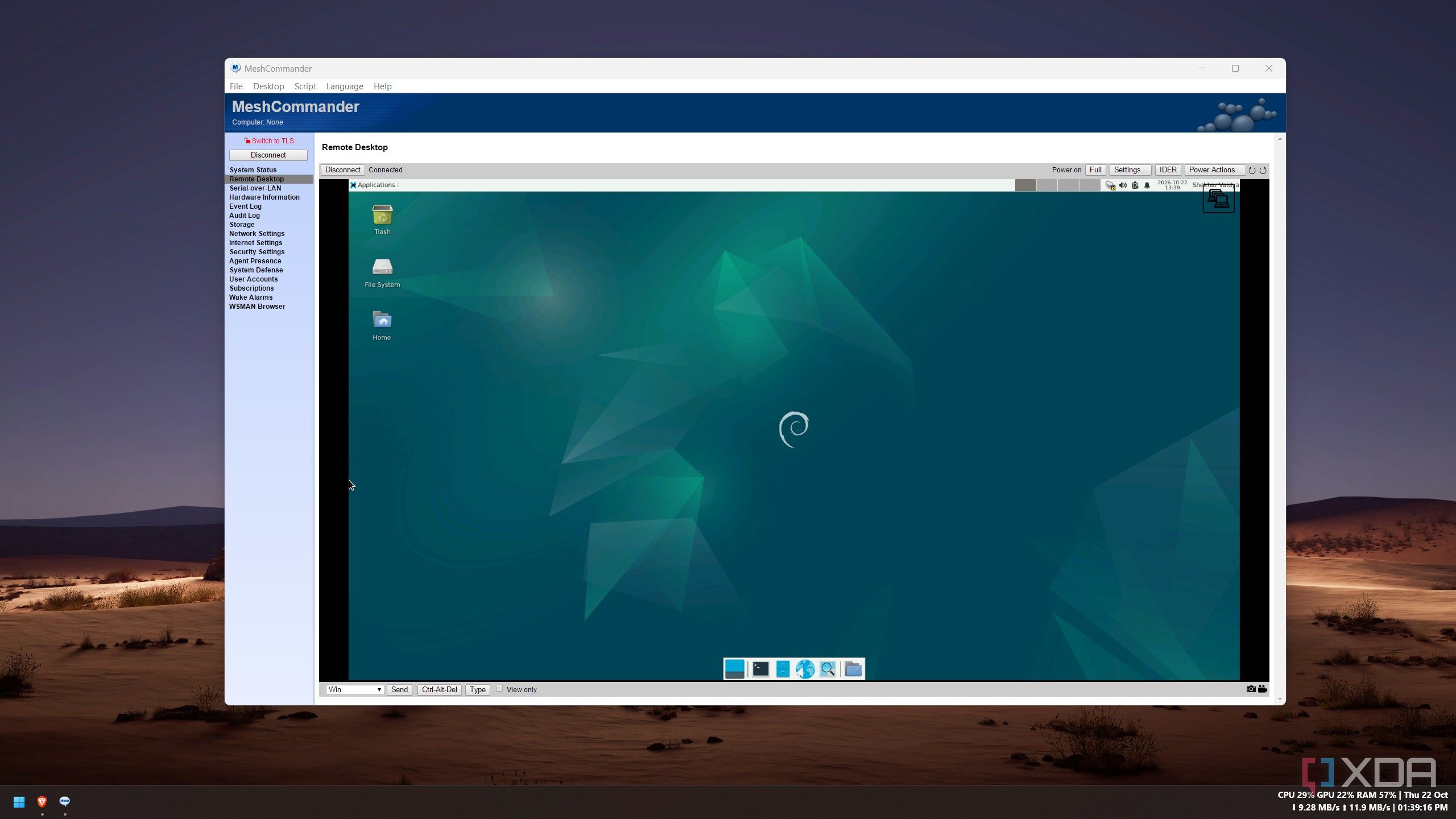Open the File menu
This screenshot has height=819, width=1456.
pos(236,86)
